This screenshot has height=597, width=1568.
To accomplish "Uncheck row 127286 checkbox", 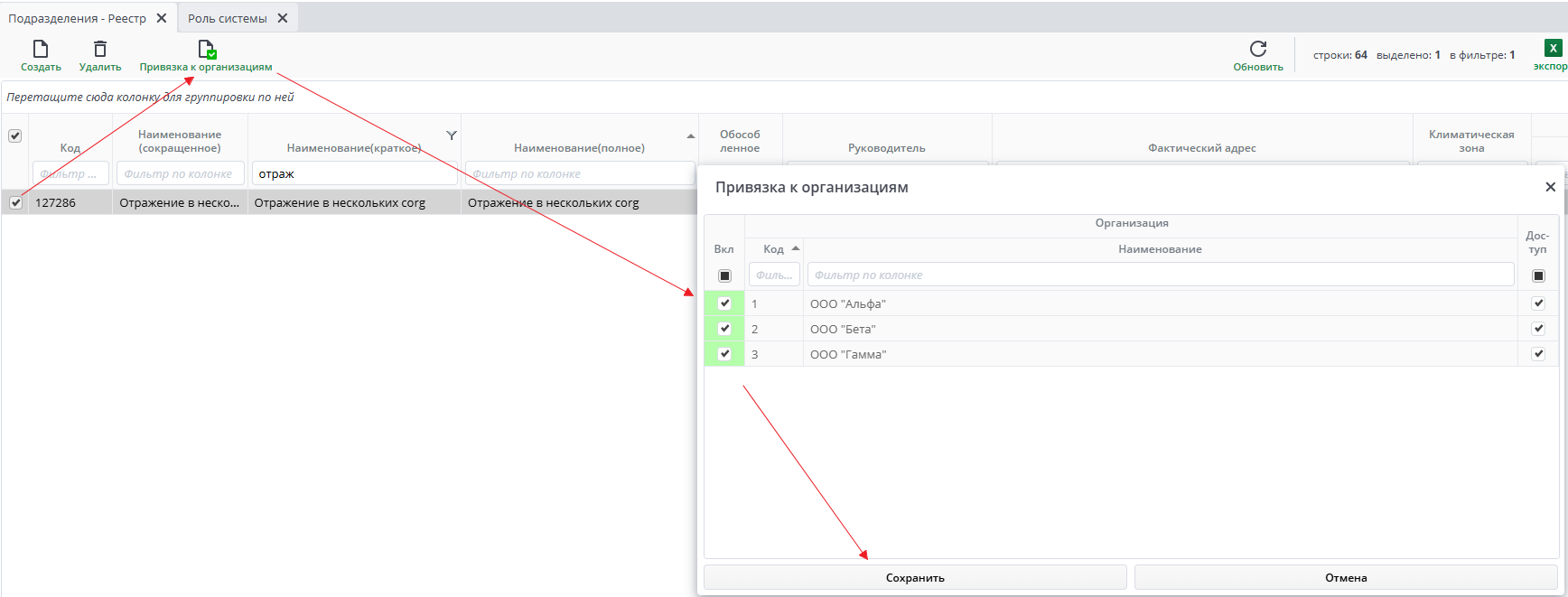I will pyautogui.click(x=15, y=202).
